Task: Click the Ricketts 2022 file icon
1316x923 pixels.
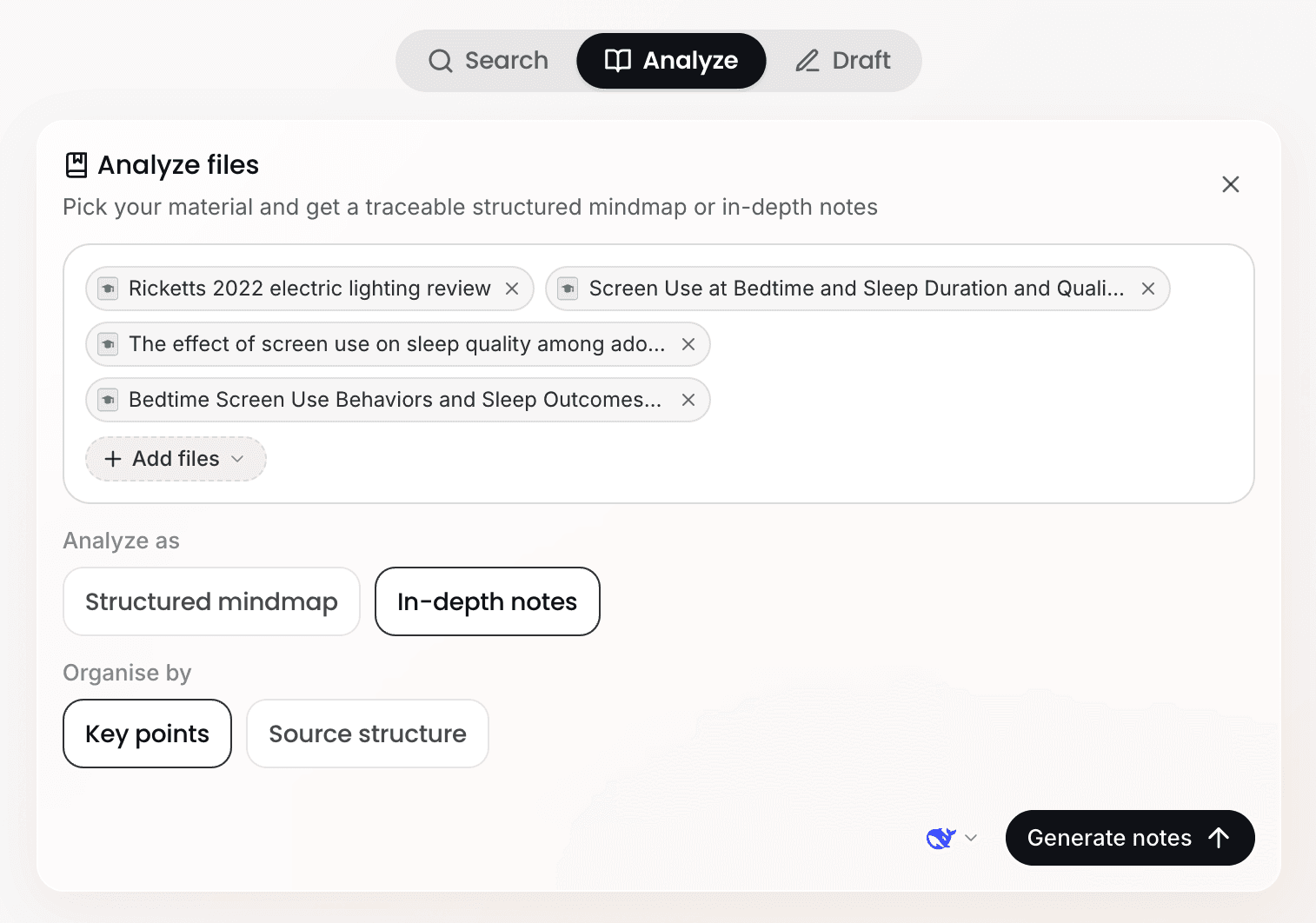Action: click(108, 289)
